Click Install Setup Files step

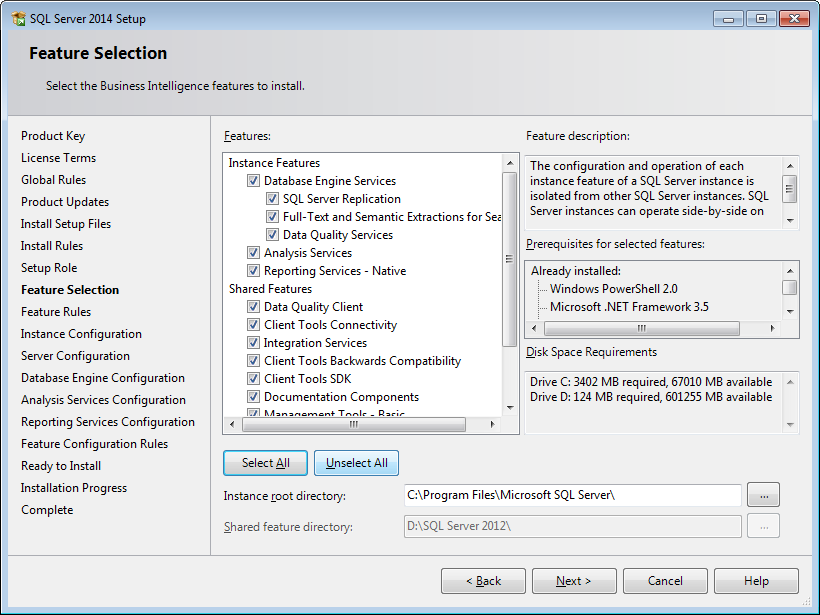pos(66,224)
